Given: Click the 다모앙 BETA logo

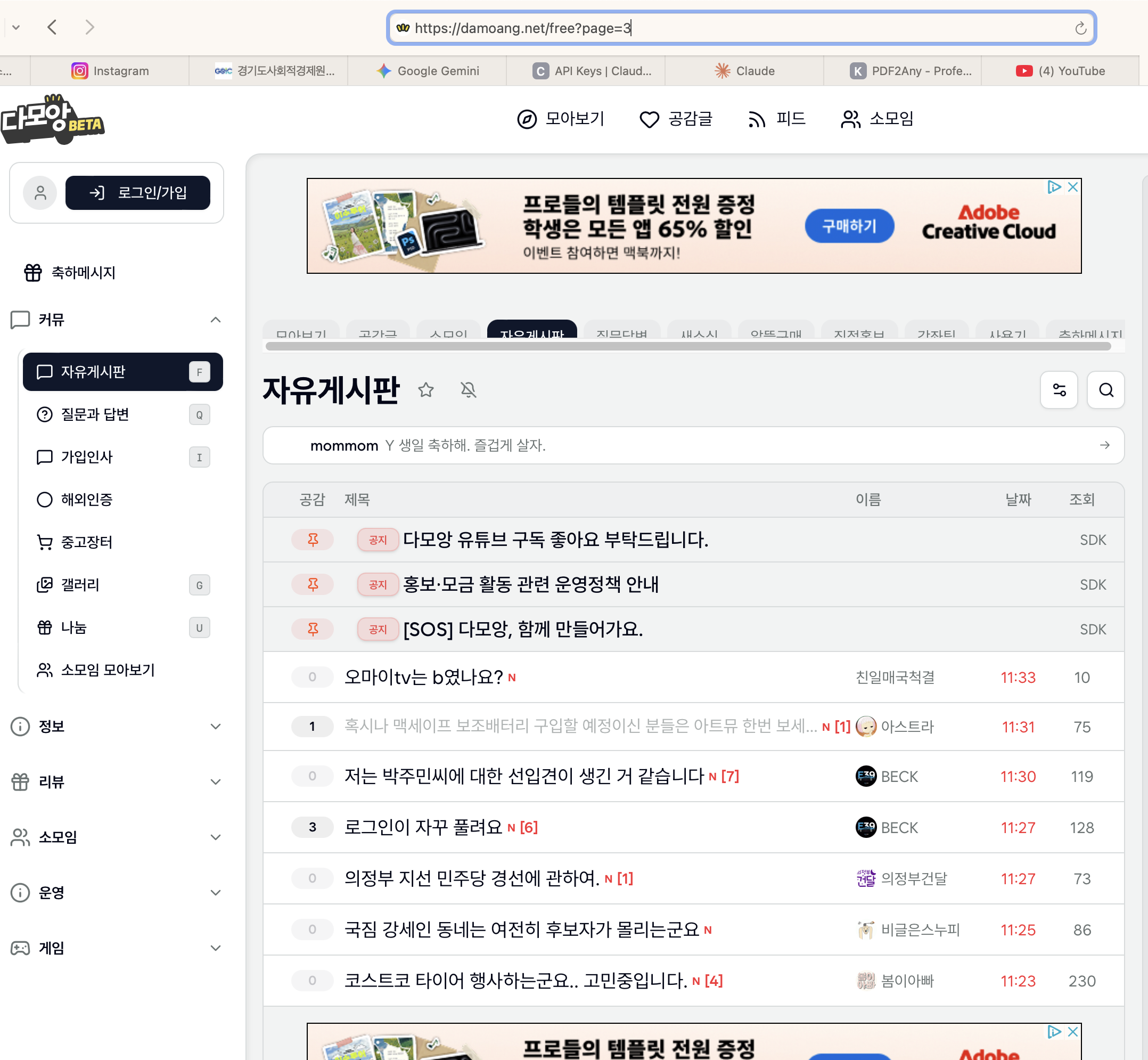Looking at the screenshot, I should 52,119.
